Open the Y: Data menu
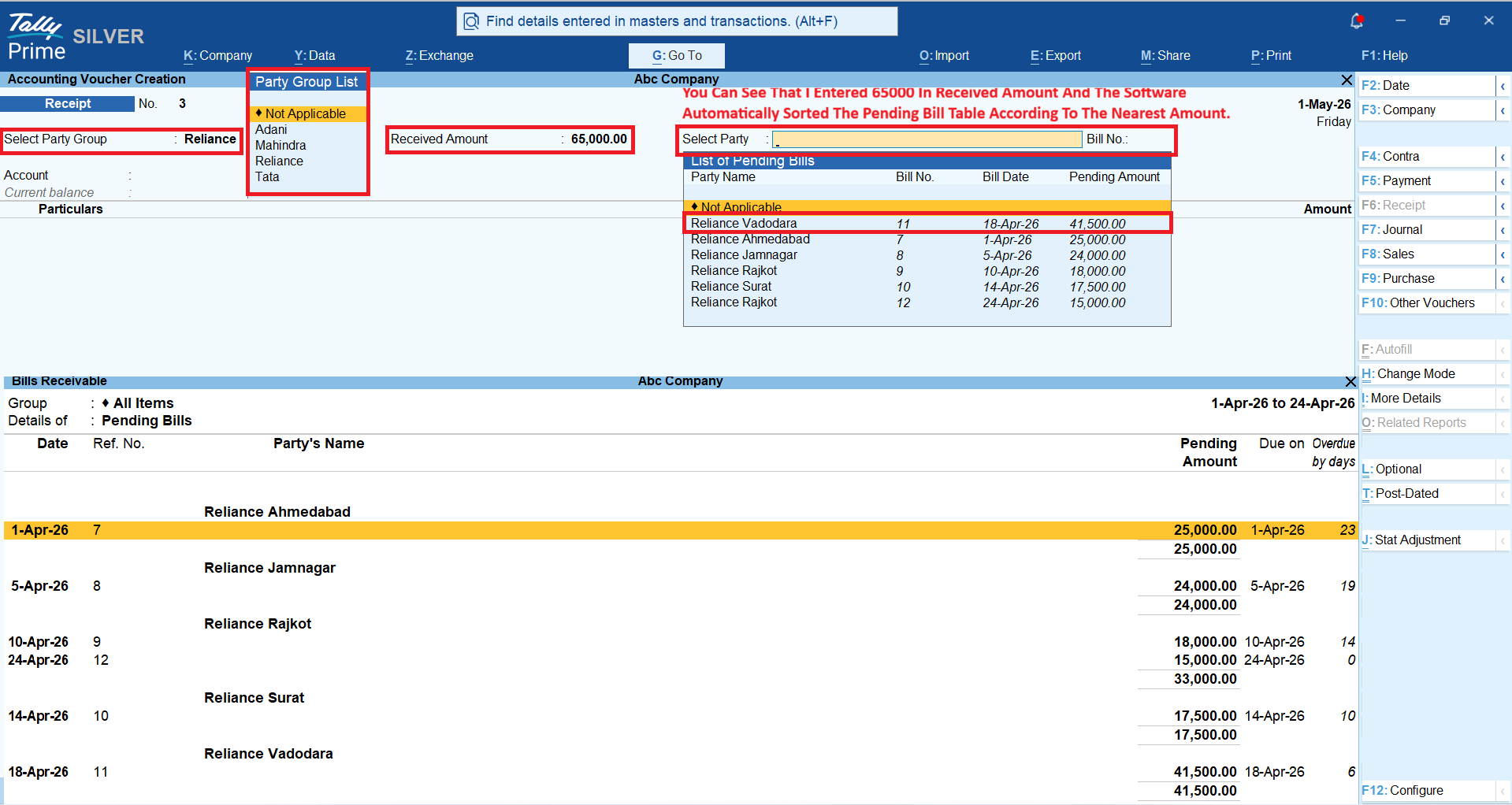Screen dimensions: 1512x805 (314, 56)
